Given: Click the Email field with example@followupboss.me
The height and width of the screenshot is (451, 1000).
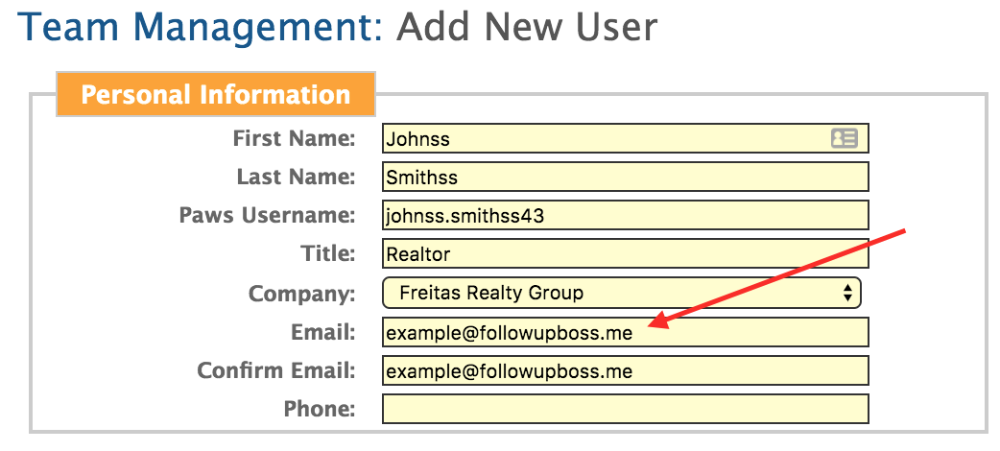Looking at the screenshot, I should [626, 332].
